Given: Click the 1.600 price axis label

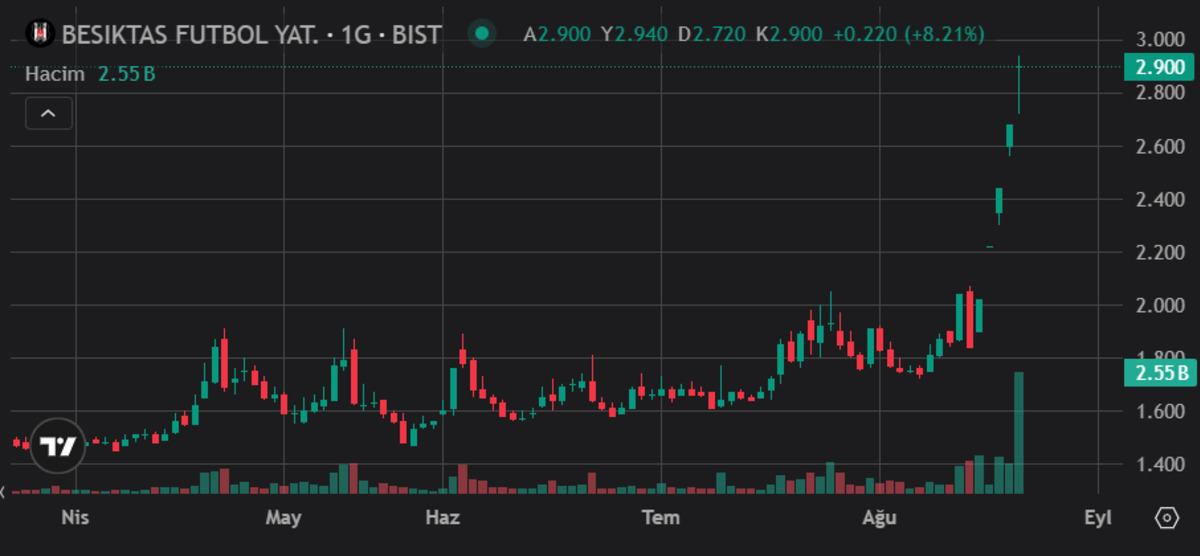Looking at the screenshot, I should [x=1159, y=411].
